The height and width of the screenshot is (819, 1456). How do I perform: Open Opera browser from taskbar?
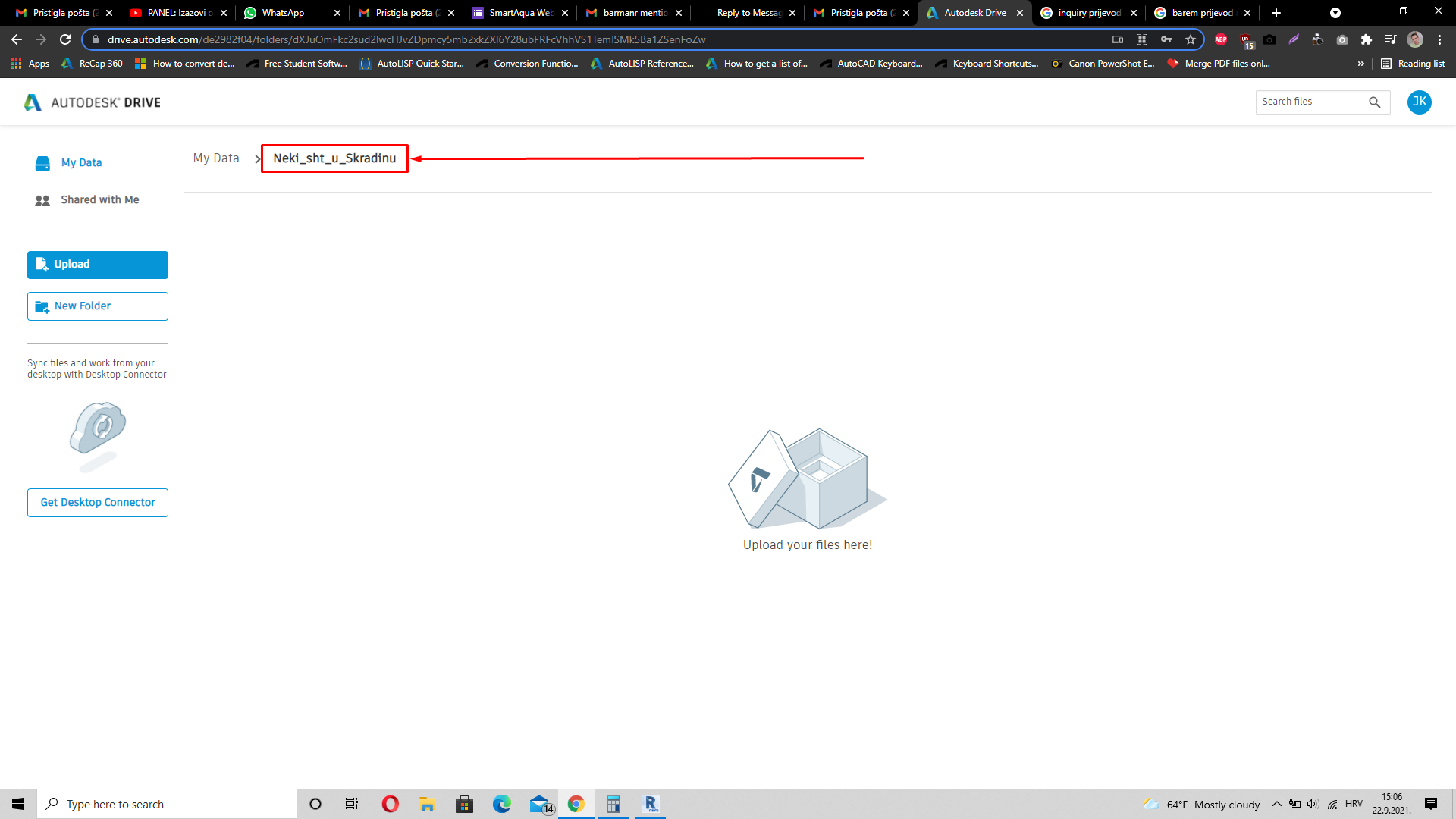[x=391, y=804]
